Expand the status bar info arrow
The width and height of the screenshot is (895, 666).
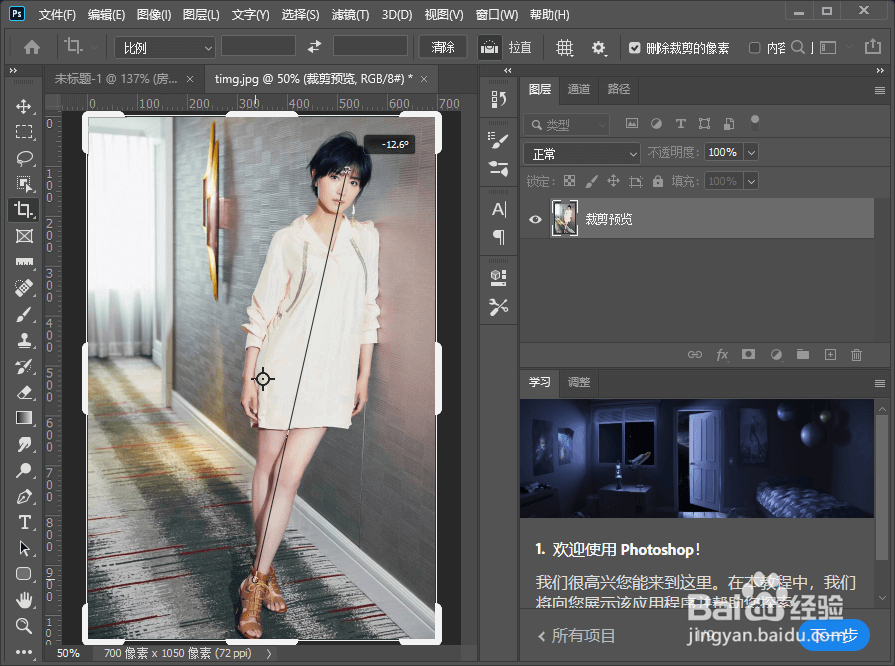click(x=269, y=653)
